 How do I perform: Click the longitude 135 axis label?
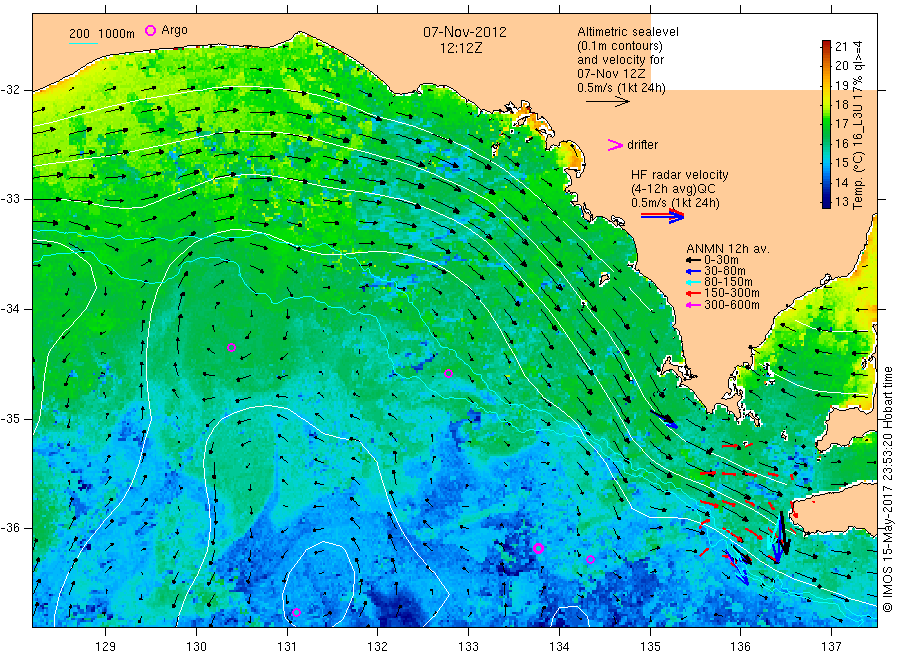click(650, 647)
